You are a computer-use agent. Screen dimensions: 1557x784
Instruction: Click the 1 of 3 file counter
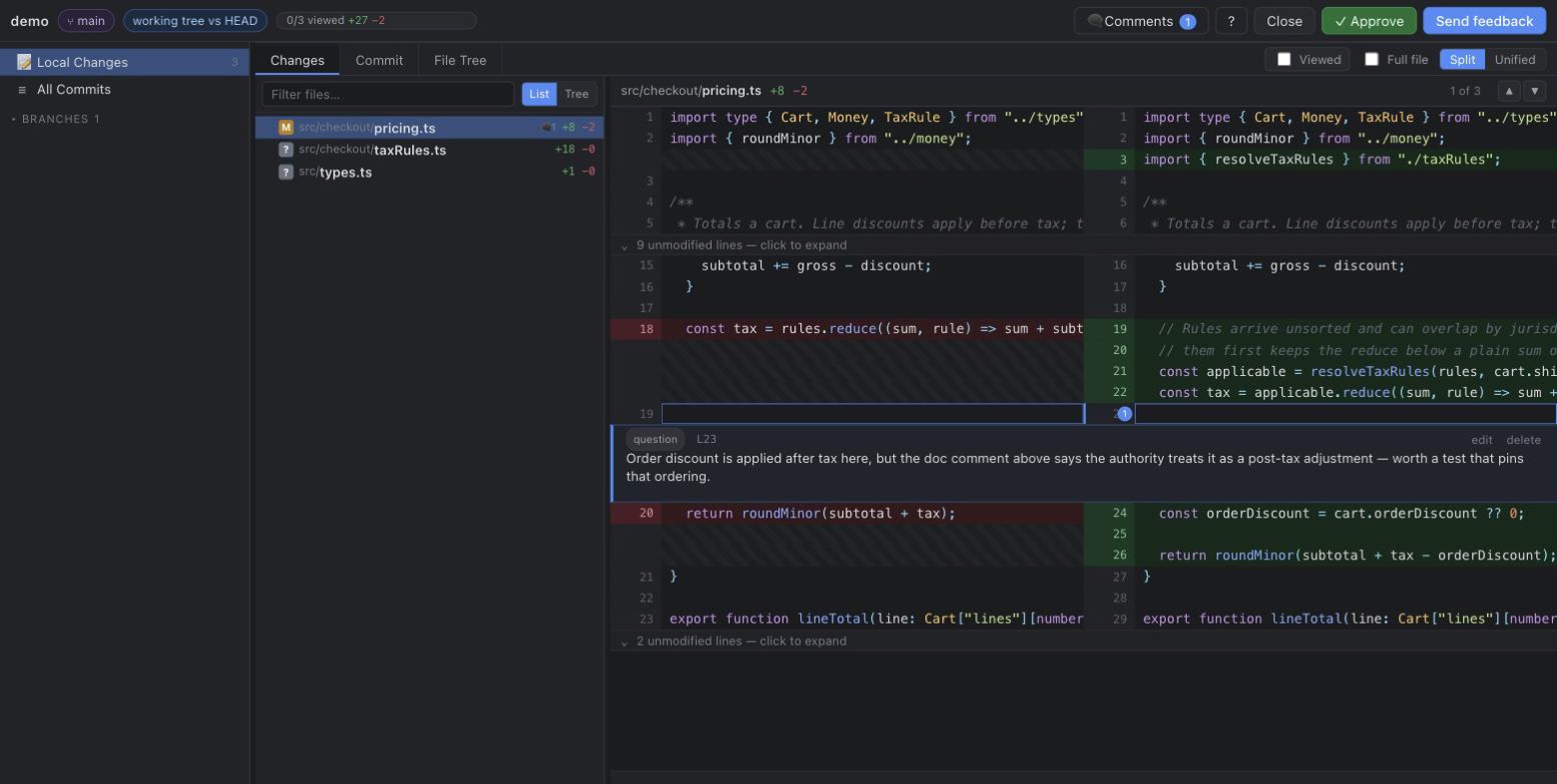point(1465,91)
